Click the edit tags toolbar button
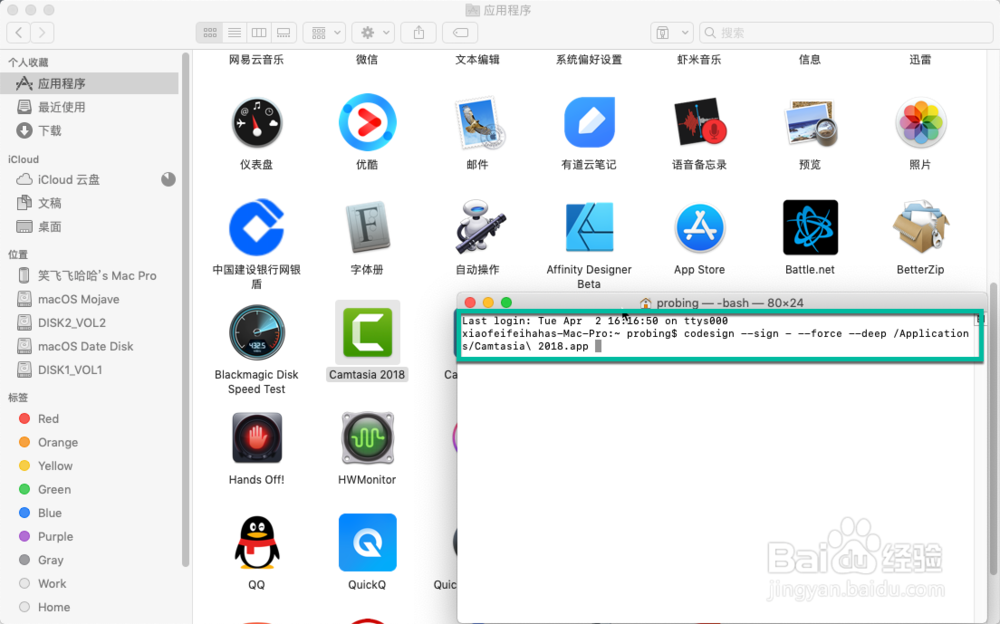Screen dimensions: 1000x624 point(460,32)
